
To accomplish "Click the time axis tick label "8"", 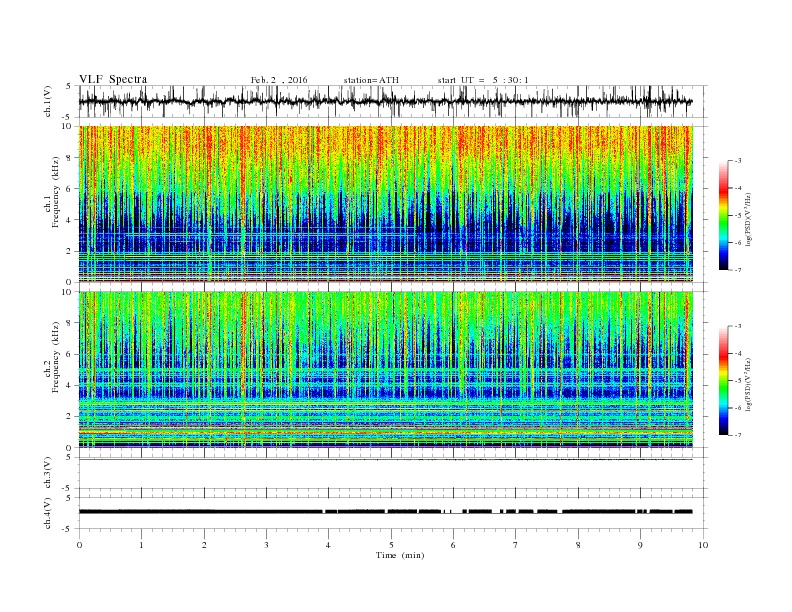I will click(578, 545).
